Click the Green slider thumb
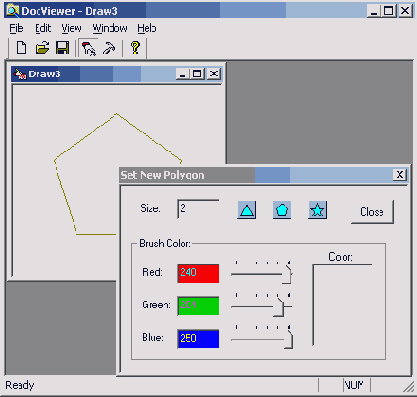The image size is (417, 397). tap(279, 307)
